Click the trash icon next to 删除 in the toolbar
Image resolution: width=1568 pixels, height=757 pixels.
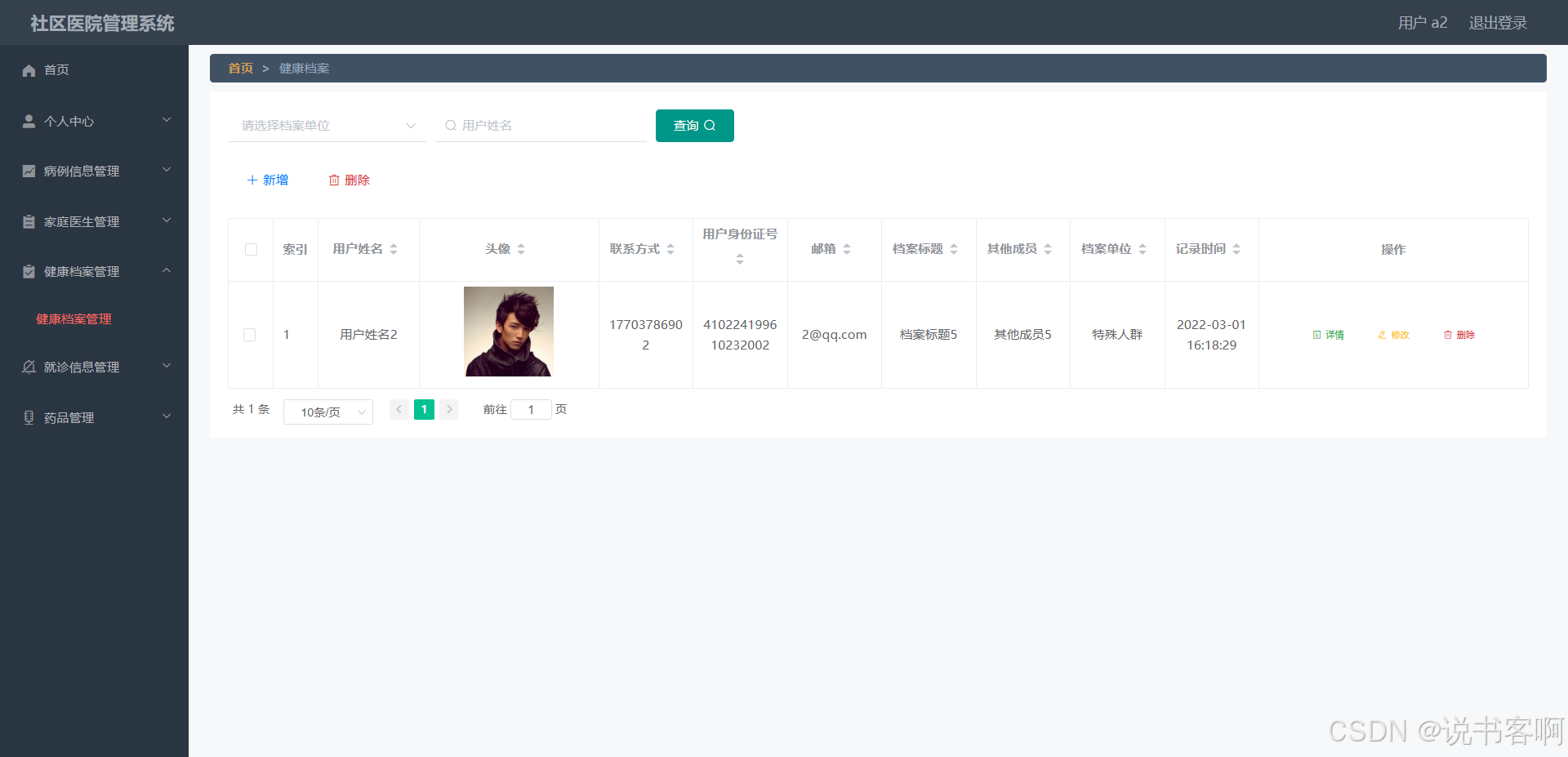[x=334, y=180]
